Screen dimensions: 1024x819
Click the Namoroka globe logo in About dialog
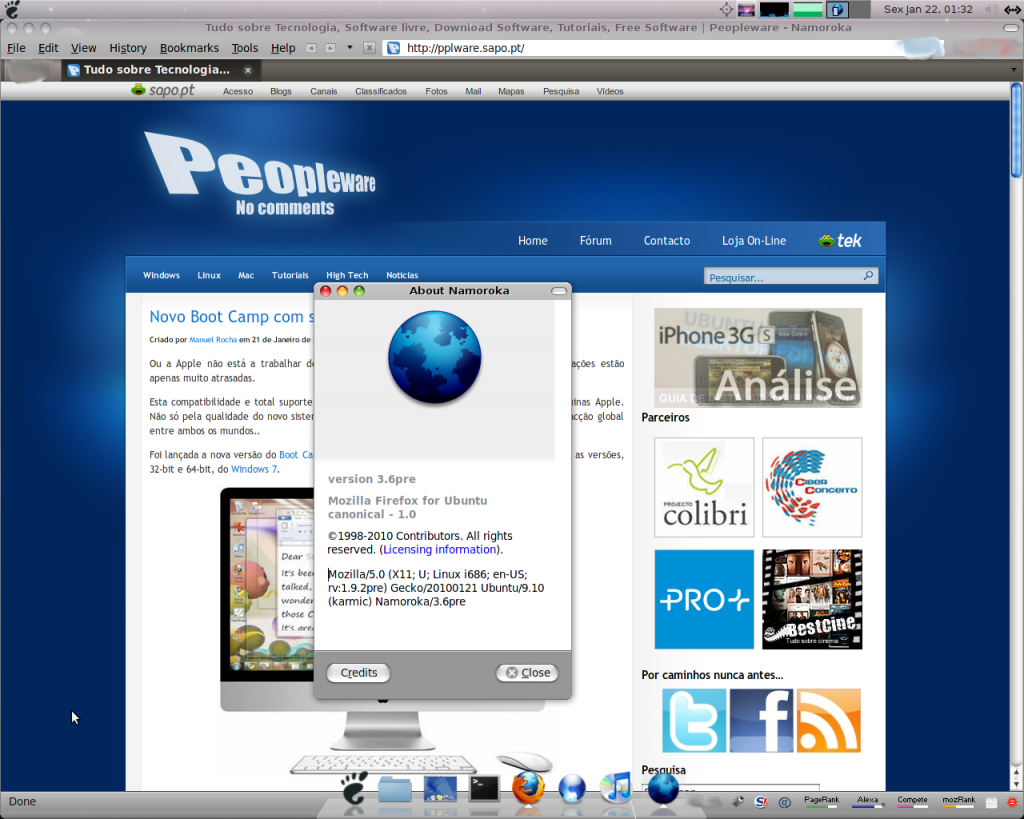click(434, 357)
